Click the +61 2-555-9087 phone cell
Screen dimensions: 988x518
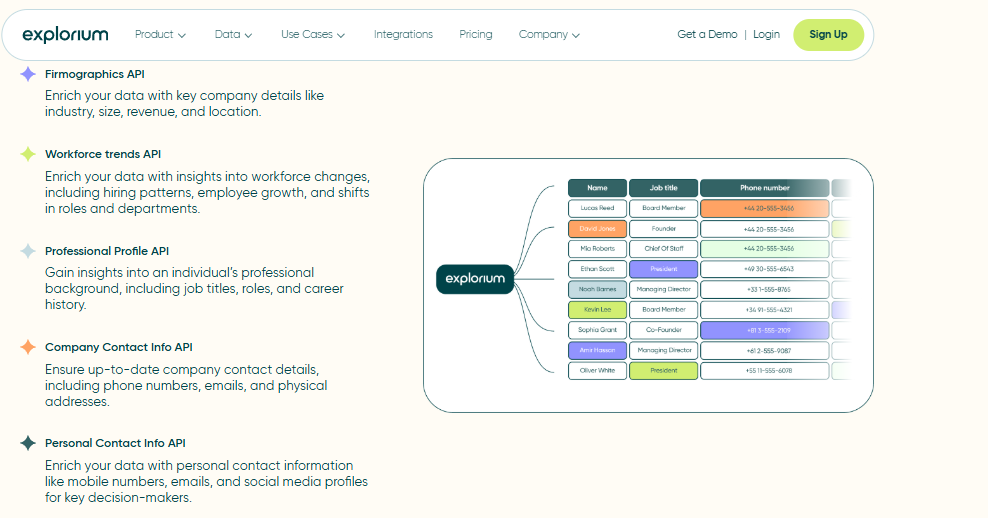(764, 350)
